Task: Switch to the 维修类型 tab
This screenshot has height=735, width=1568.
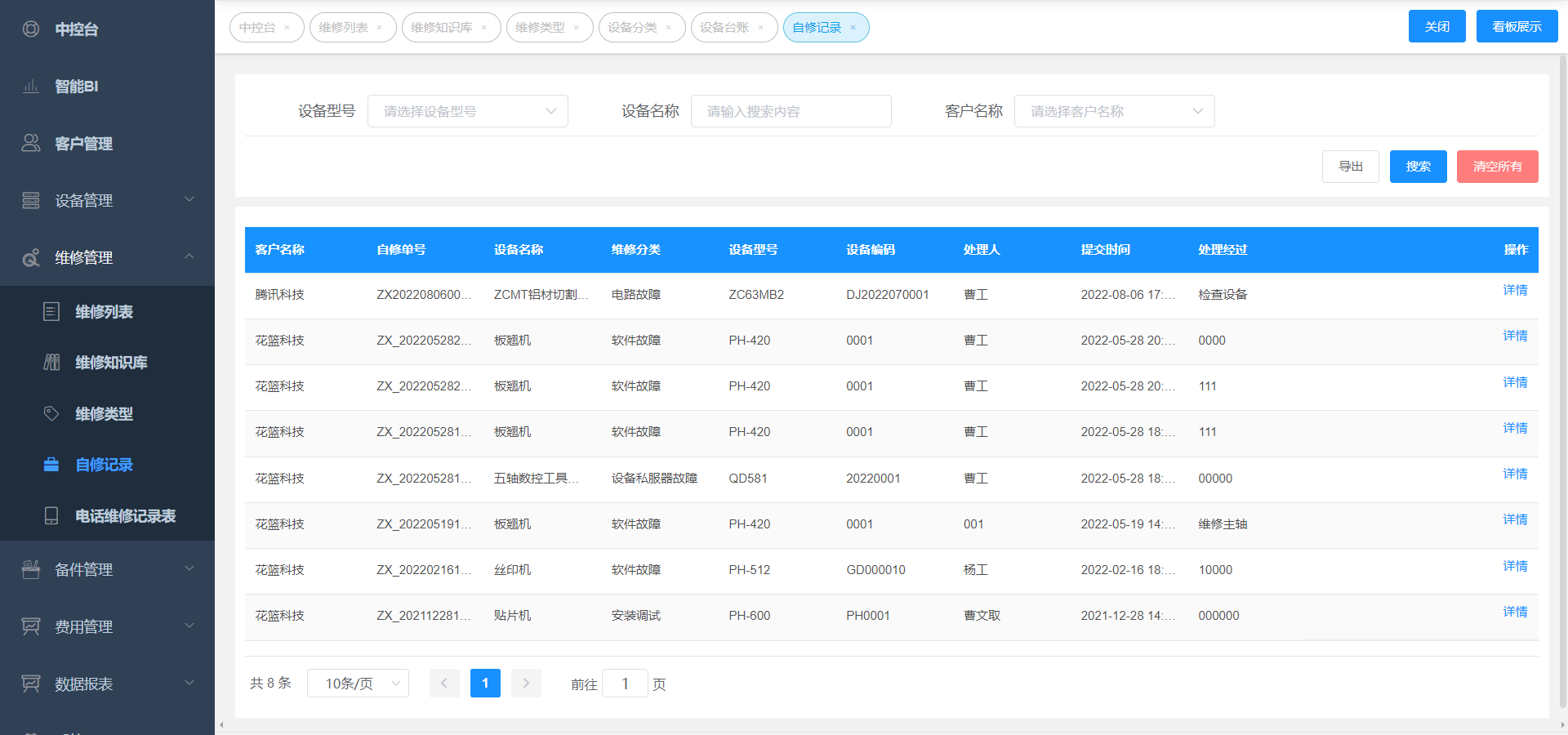Action: 540,28
